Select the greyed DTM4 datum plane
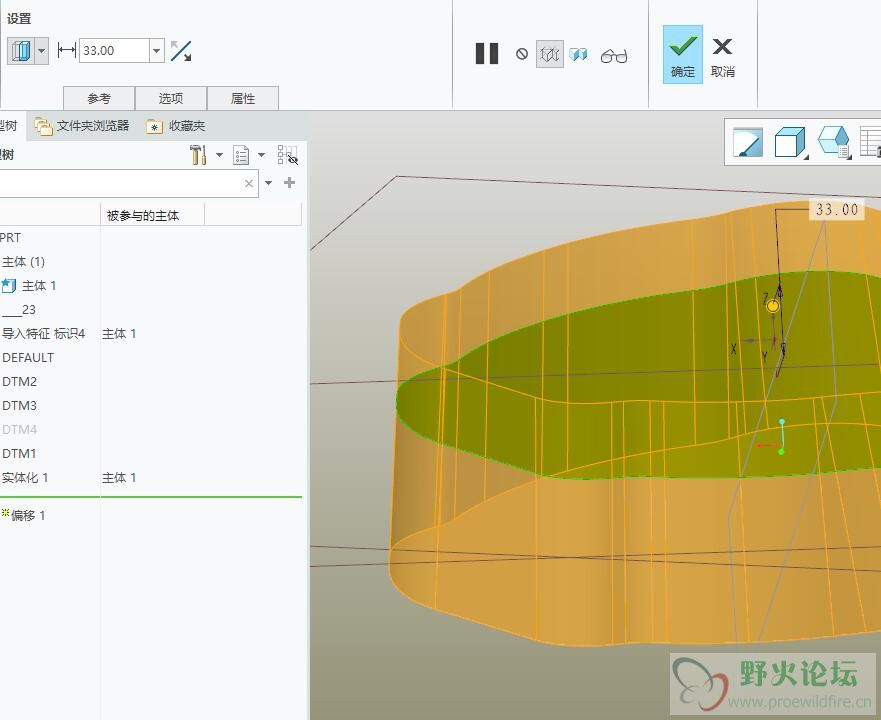 point(20,430)
